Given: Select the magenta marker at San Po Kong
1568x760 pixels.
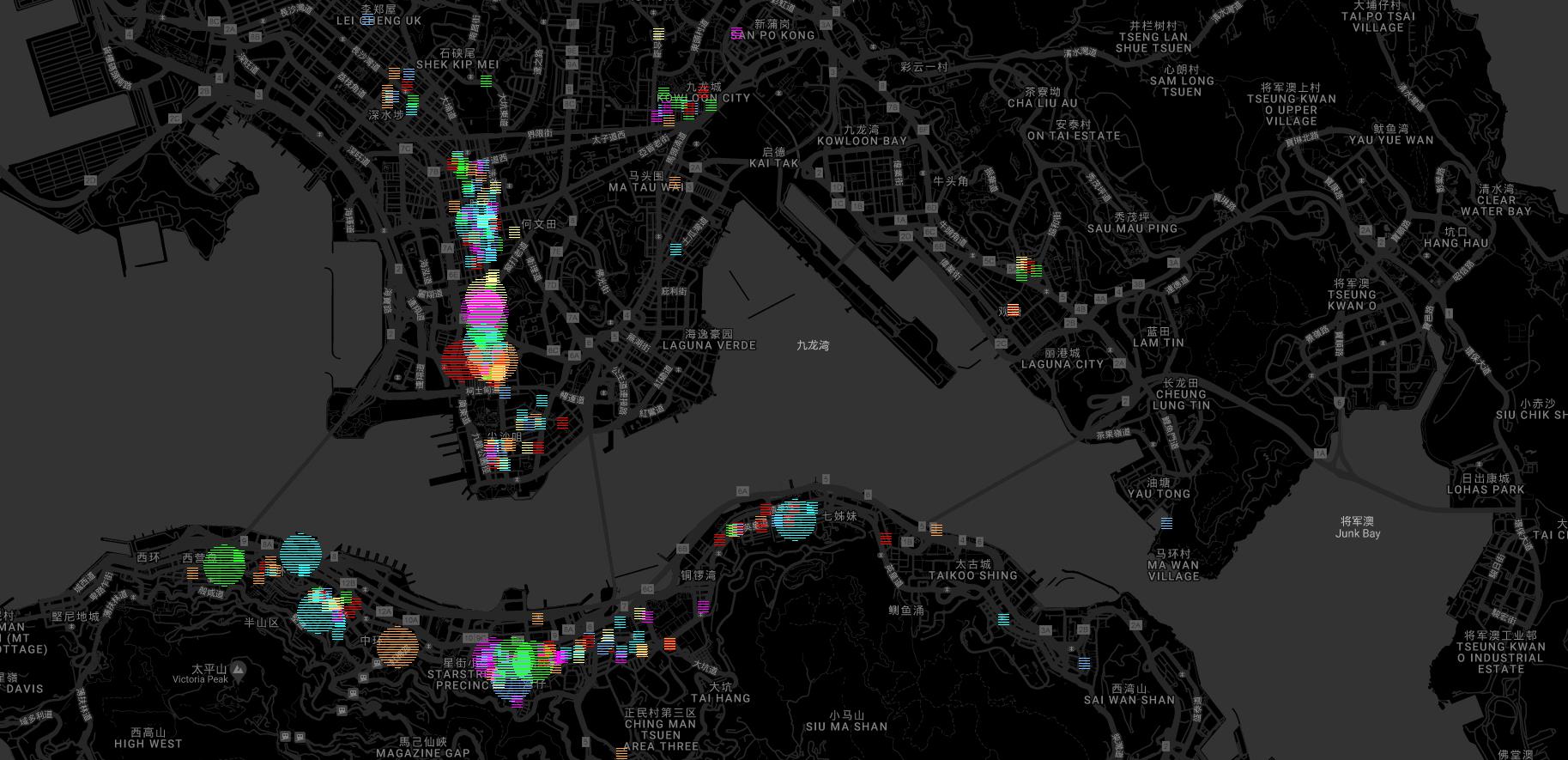Looking at the screenshot, I should tap(736, 33).
